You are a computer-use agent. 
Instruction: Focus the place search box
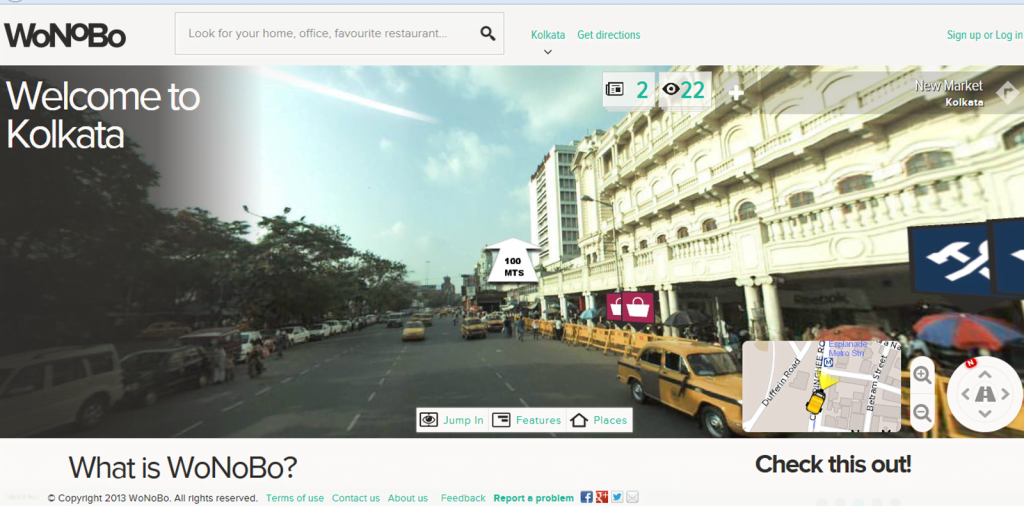click(339, 33)
